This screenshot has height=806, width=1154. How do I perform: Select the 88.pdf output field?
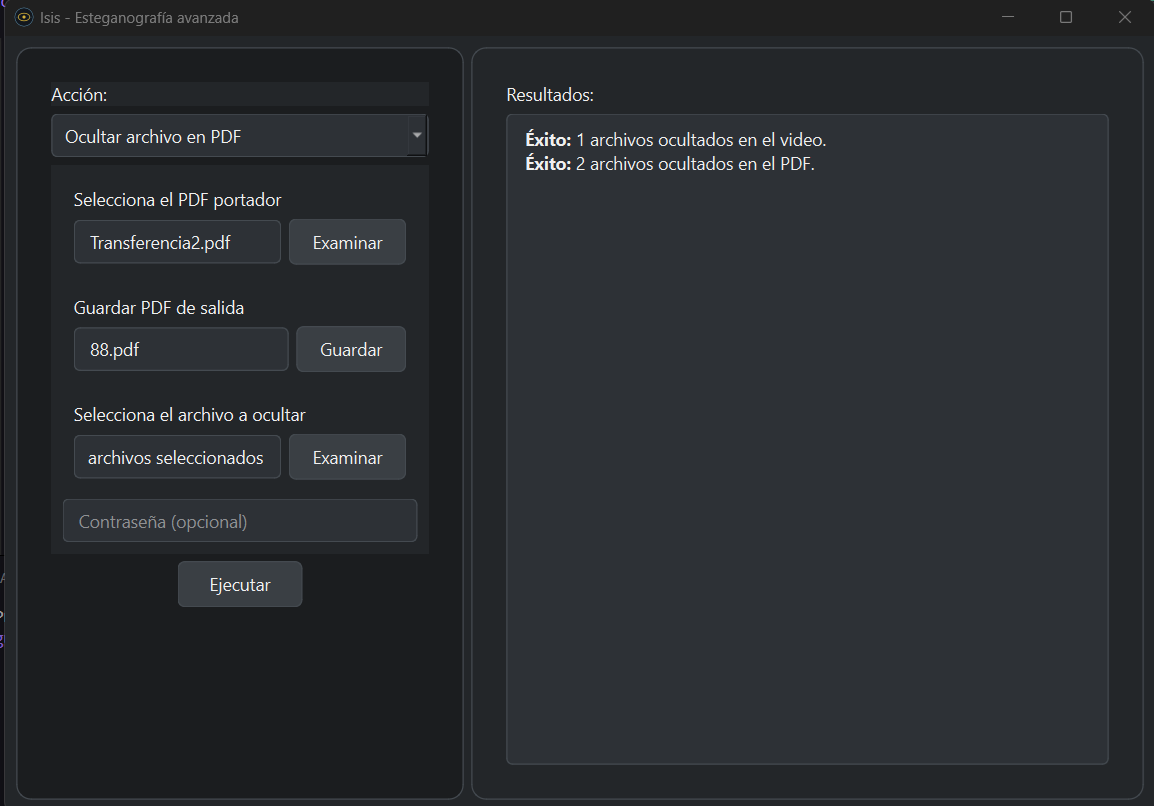point(181,350)
